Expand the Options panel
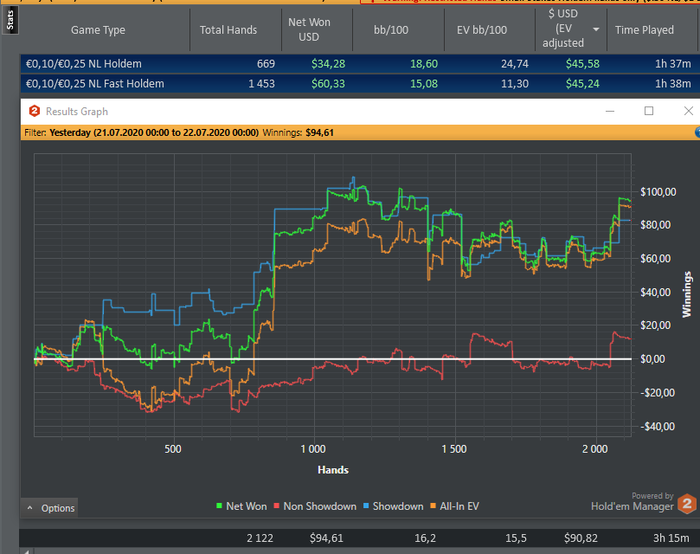This screenshot has width=700, height=554. click(50, 508)
